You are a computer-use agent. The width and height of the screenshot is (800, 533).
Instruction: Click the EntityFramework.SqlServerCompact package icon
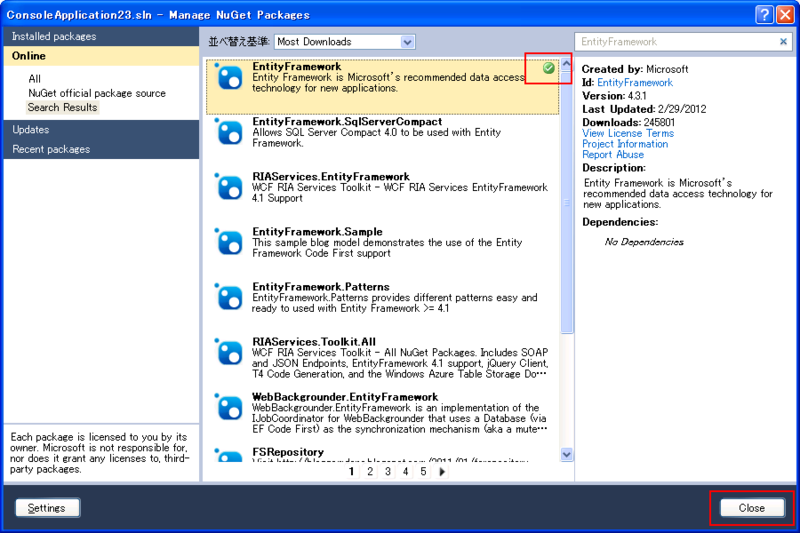click(x=229, y=133)
